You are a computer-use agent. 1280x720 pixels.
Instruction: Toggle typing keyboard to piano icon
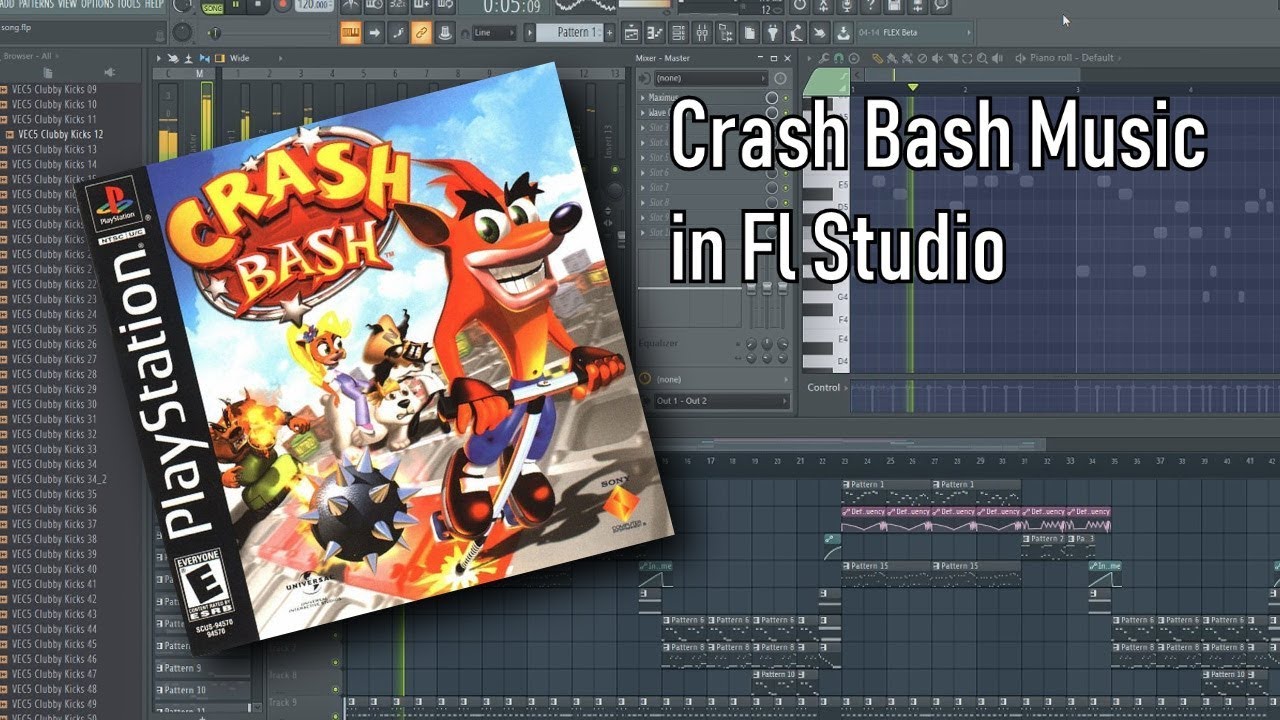point(350,33)
